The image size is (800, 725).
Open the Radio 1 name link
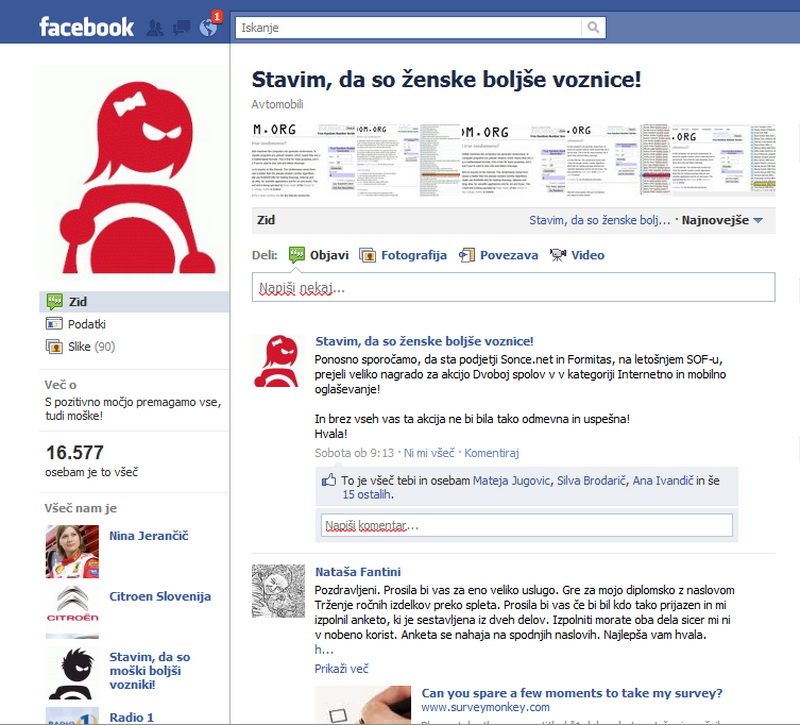tap(131, 717)
